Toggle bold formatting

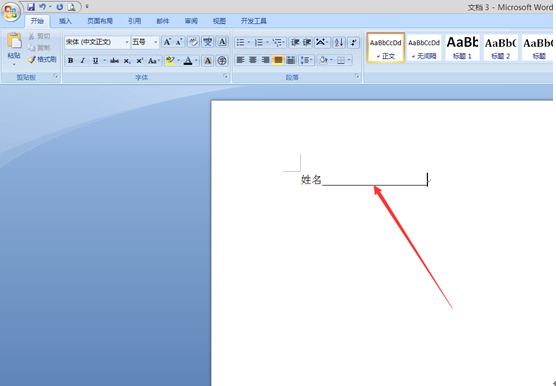pos(71,61)
